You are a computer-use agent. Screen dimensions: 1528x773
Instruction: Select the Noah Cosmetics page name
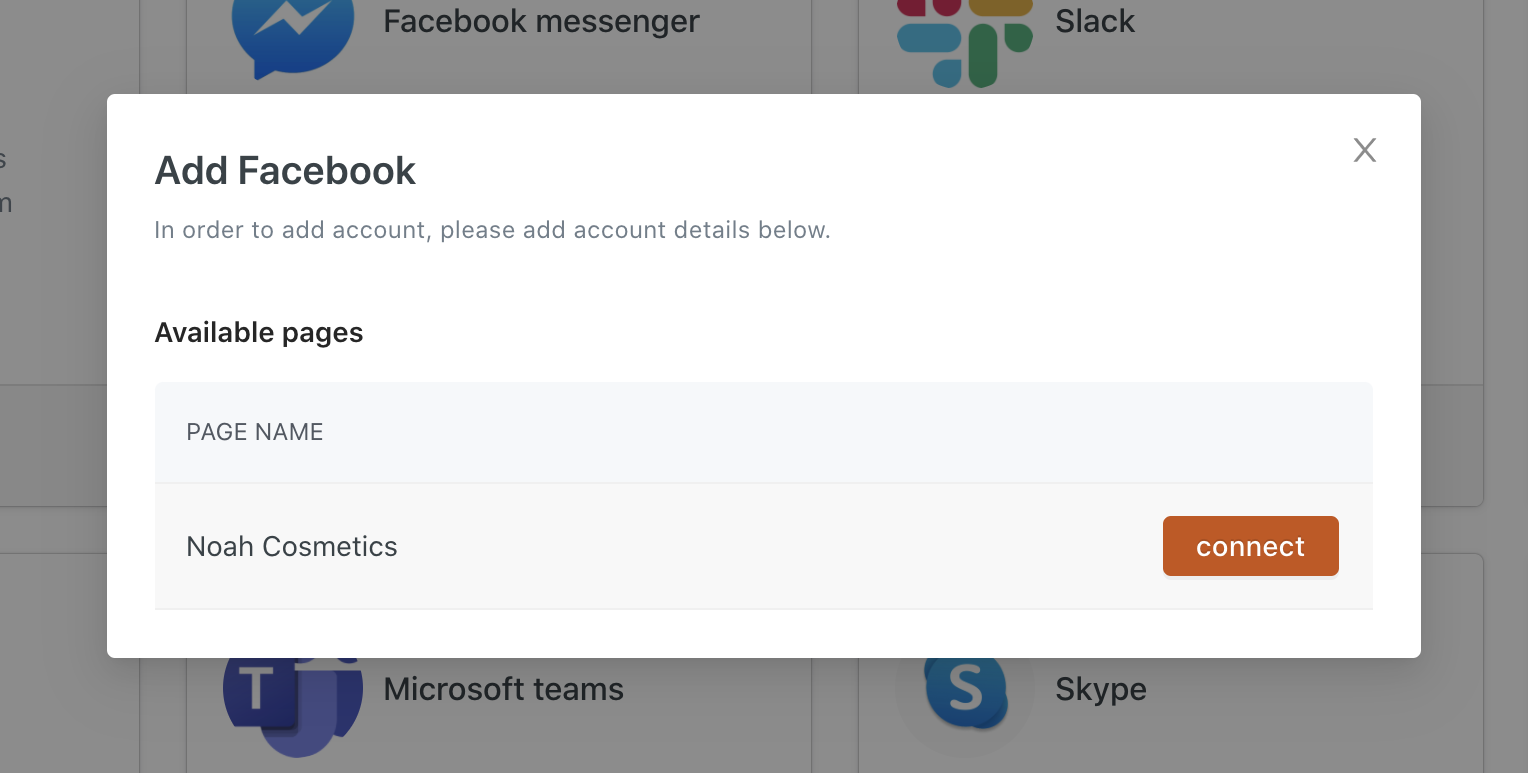click(292, 546)
